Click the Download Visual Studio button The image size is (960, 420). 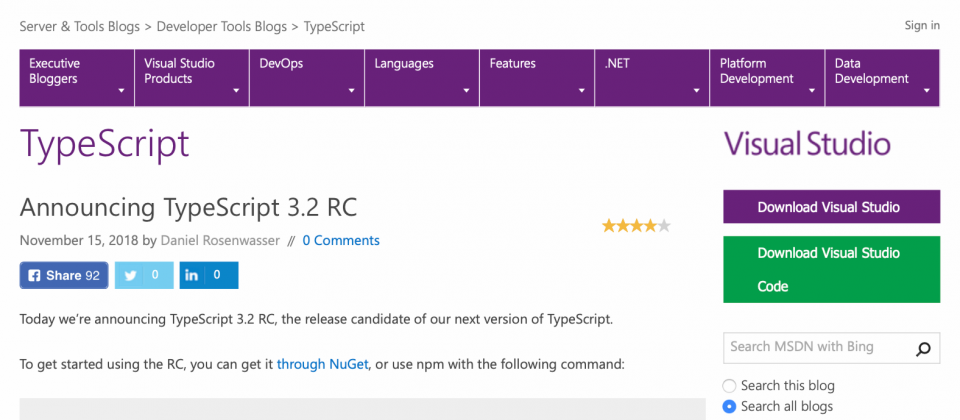831,207
